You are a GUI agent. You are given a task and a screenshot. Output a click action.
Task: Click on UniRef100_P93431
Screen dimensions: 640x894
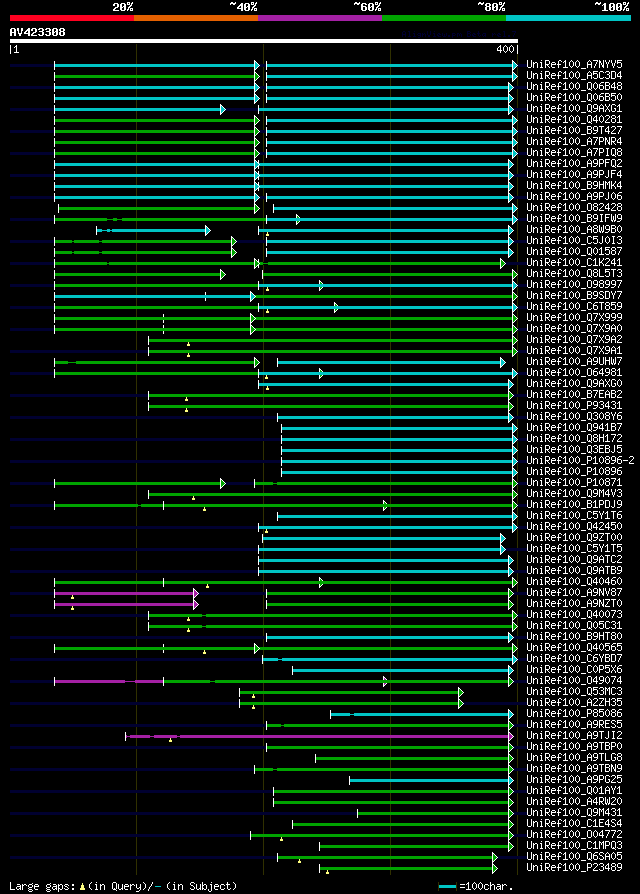pyautogui.click(x=574, y=405)
